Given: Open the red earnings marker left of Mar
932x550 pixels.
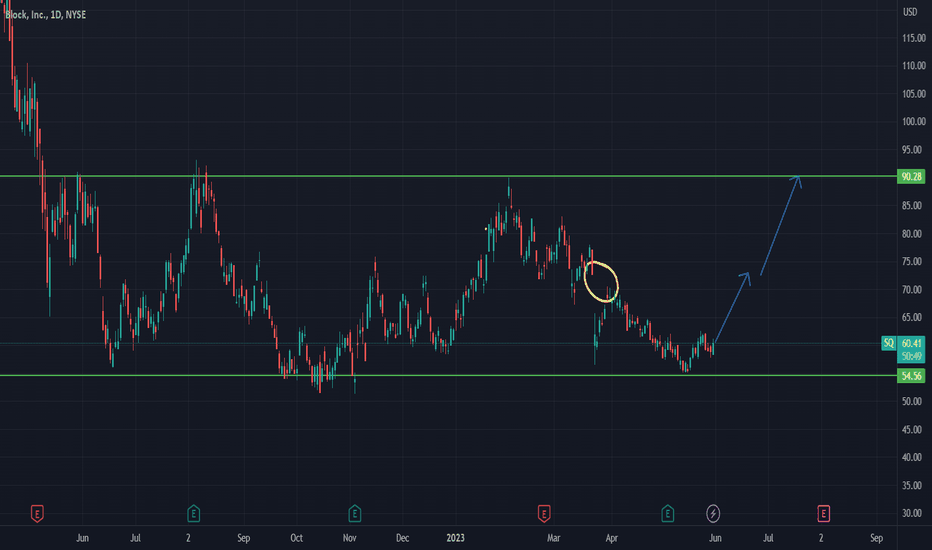Looking at the screenshot, I should click(544, 513).
